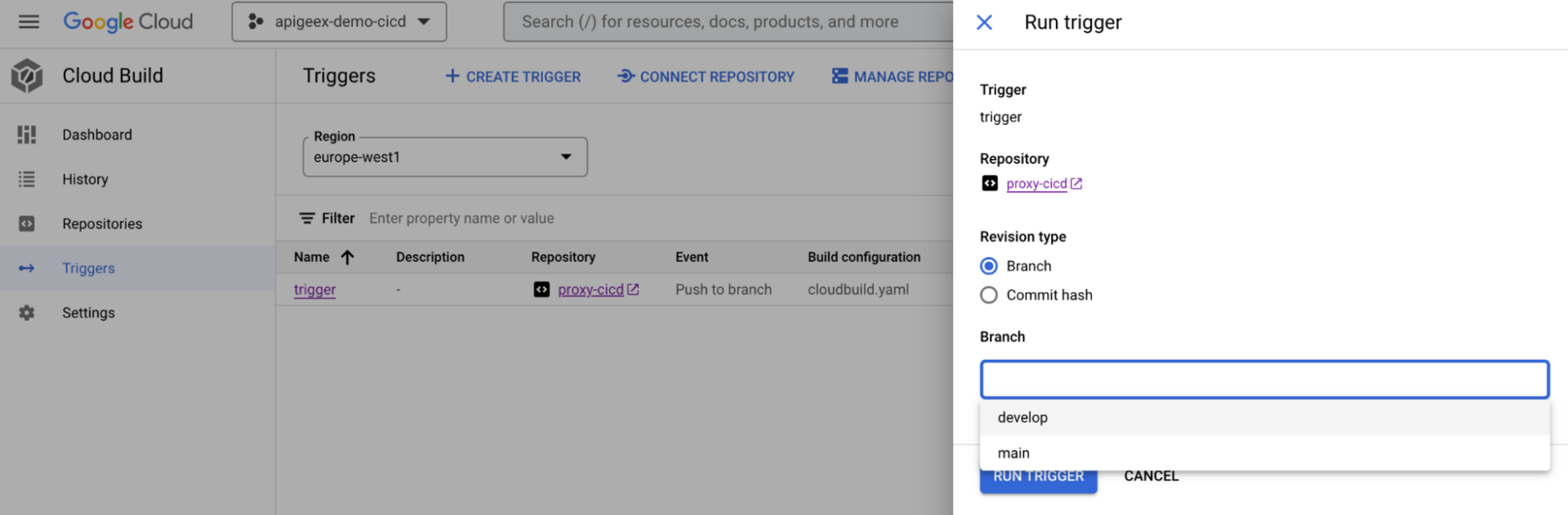This screenshot has height=515, width=1568.
Task: Click the Cloud Build hexagon logo
Action: [27, 76]
